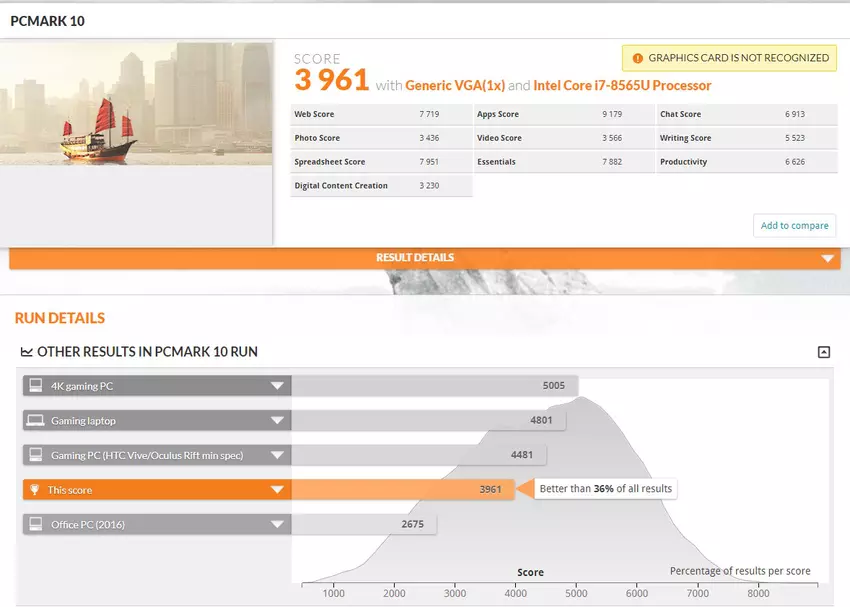Click the 4K gaming PC monitor icon
The image size is (850, 607).
click(x=35, y=386)
